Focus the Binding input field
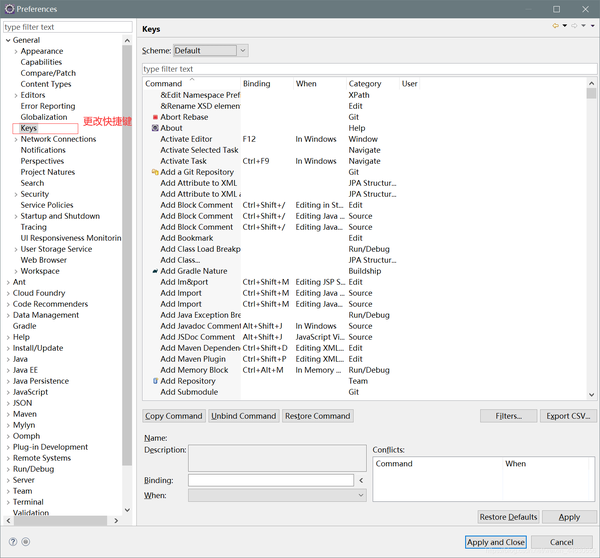Image resolution: width=600 pixels, height=558 pixels. [x=271, y=480]
